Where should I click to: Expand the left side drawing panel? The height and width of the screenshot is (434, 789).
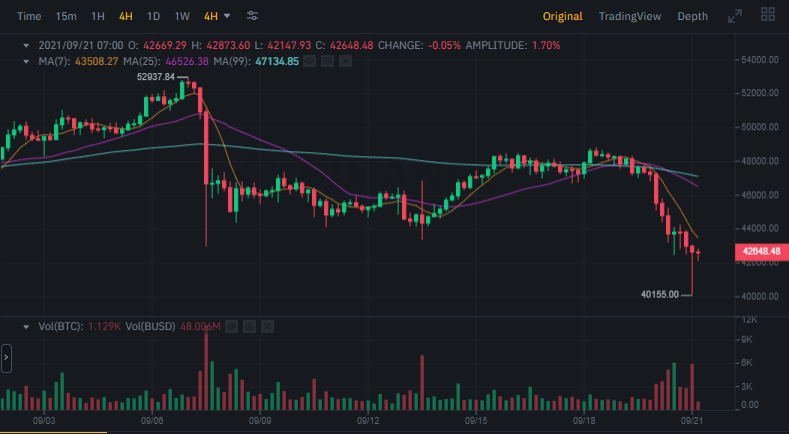[6, 356]
